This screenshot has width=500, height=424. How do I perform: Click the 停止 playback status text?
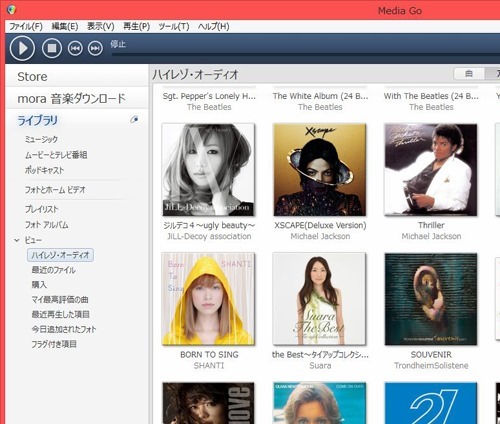point(118,44)
